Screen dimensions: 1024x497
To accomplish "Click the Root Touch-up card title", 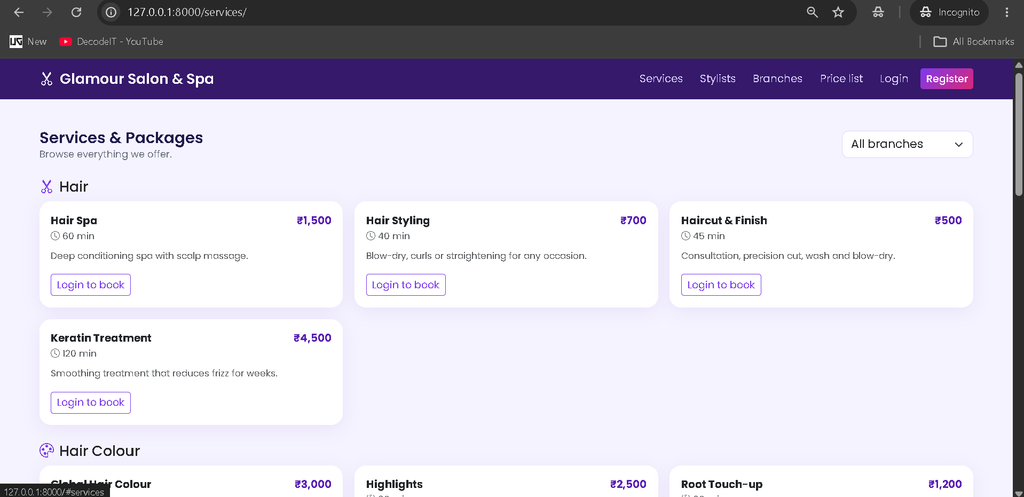I will (722, 485).
